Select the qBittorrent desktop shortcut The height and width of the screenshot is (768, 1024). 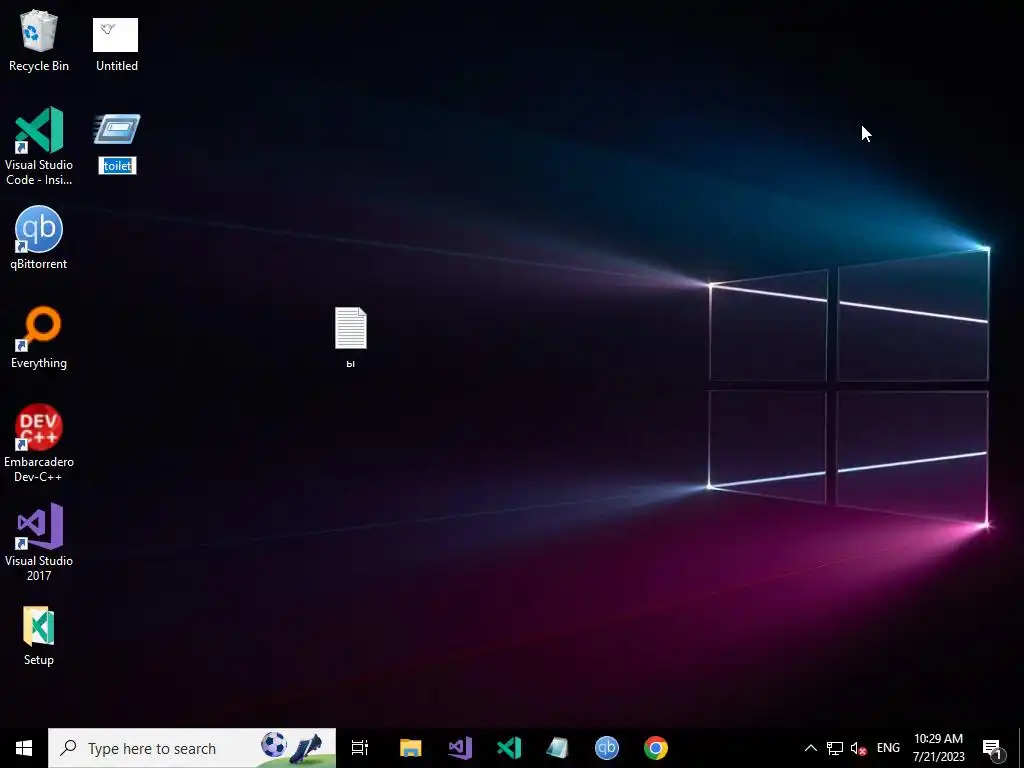pos(39,238)
